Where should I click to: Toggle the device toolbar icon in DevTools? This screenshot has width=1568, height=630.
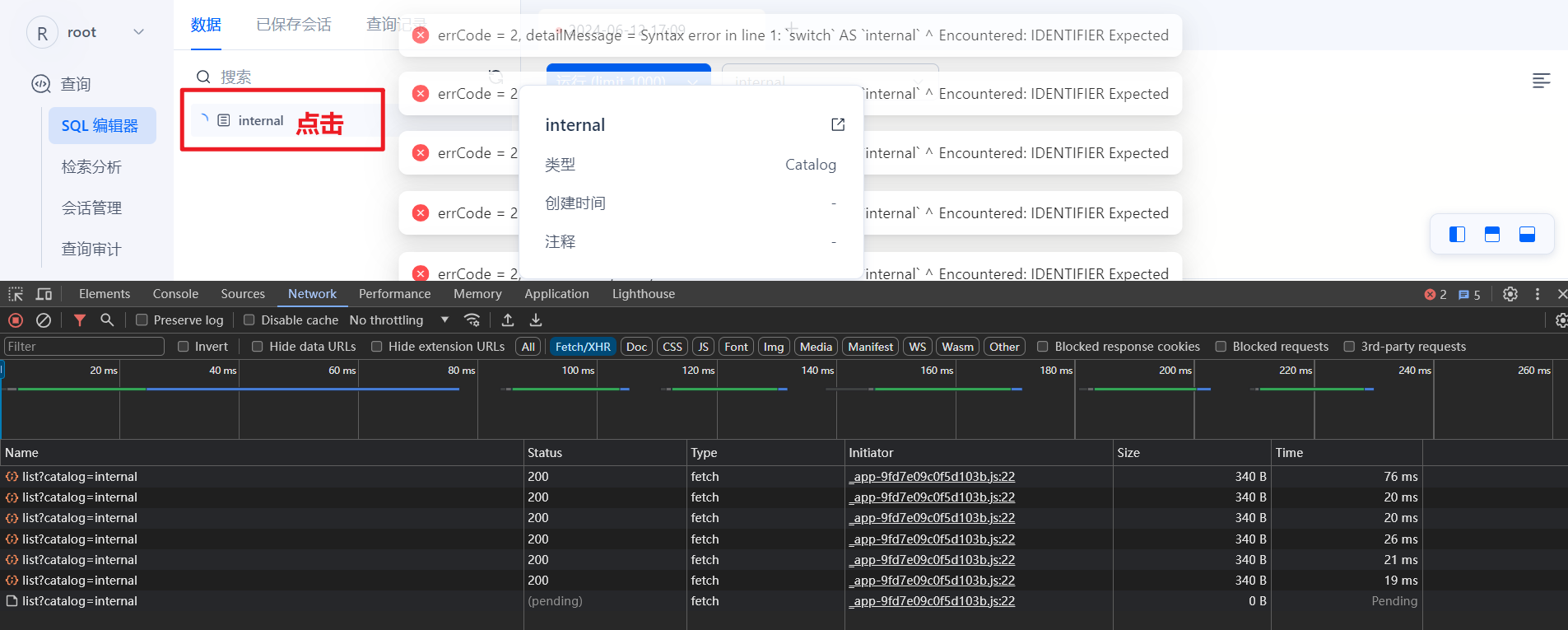(44, 294)
